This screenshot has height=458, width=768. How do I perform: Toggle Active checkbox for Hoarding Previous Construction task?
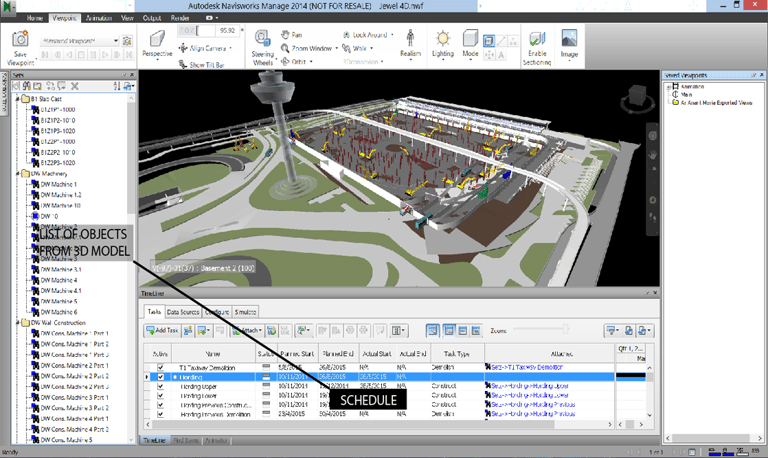[160, 405]
